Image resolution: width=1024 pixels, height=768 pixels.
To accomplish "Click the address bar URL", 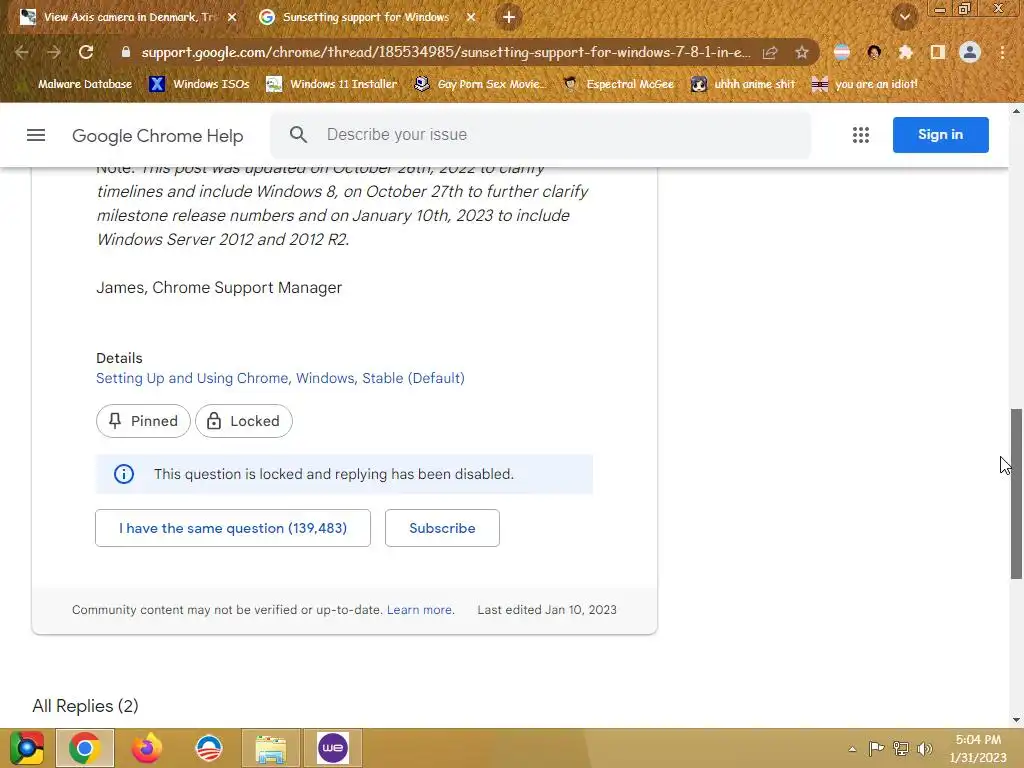I will [445, 52].
